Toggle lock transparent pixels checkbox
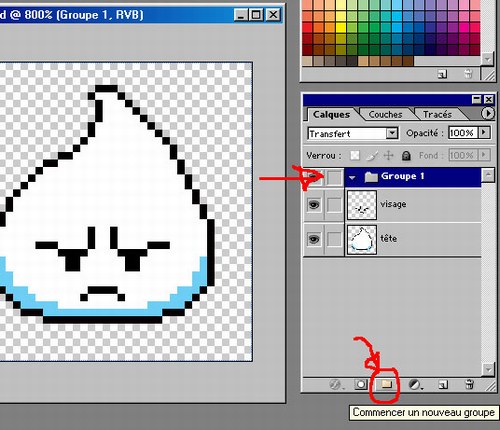The image size is (500, 430). pyautogui.click(x=355, y=155)
